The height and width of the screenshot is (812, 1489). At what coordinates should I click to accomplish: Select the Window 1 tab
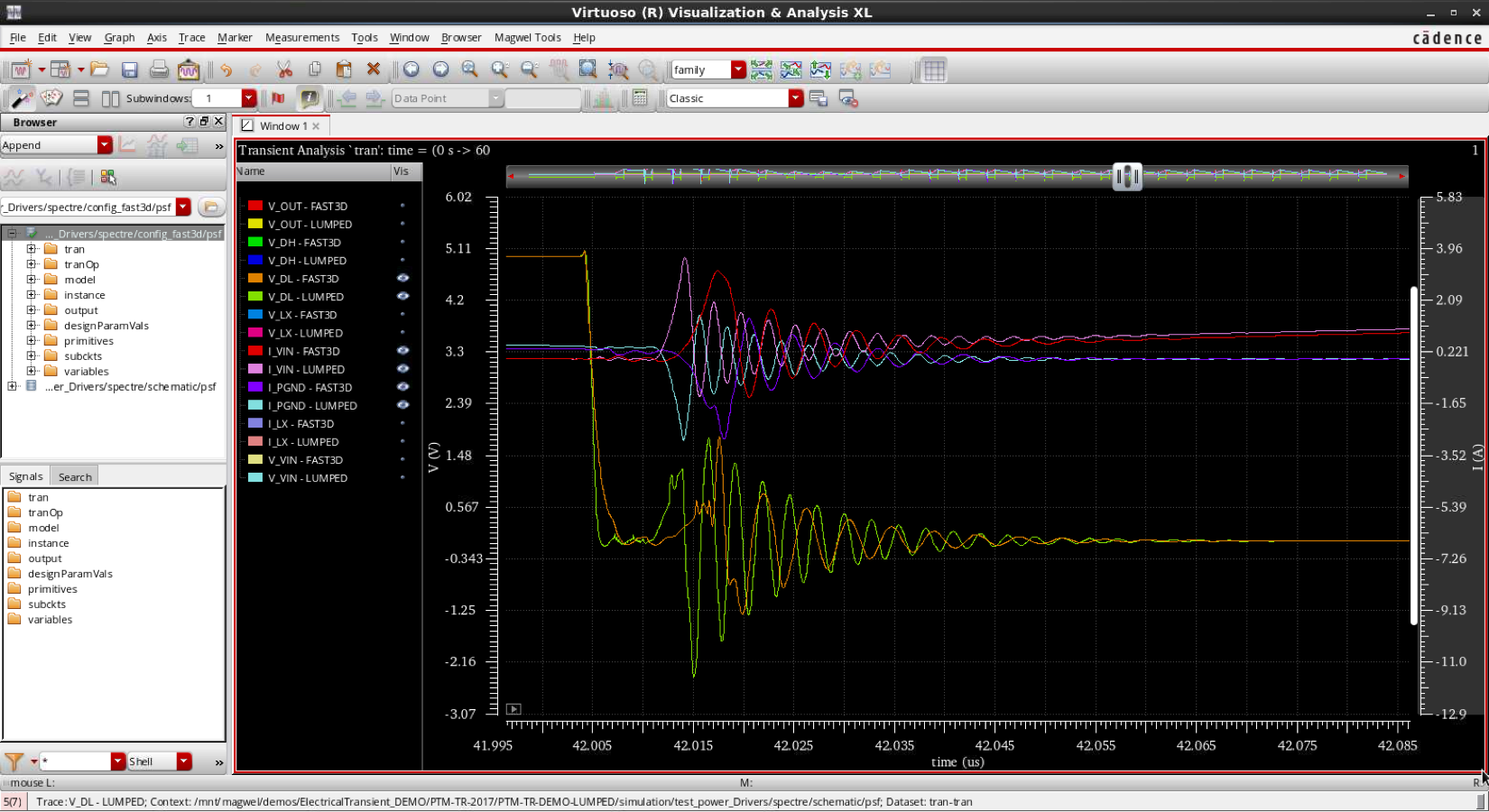pyautogui.click(x=282, y=126)
